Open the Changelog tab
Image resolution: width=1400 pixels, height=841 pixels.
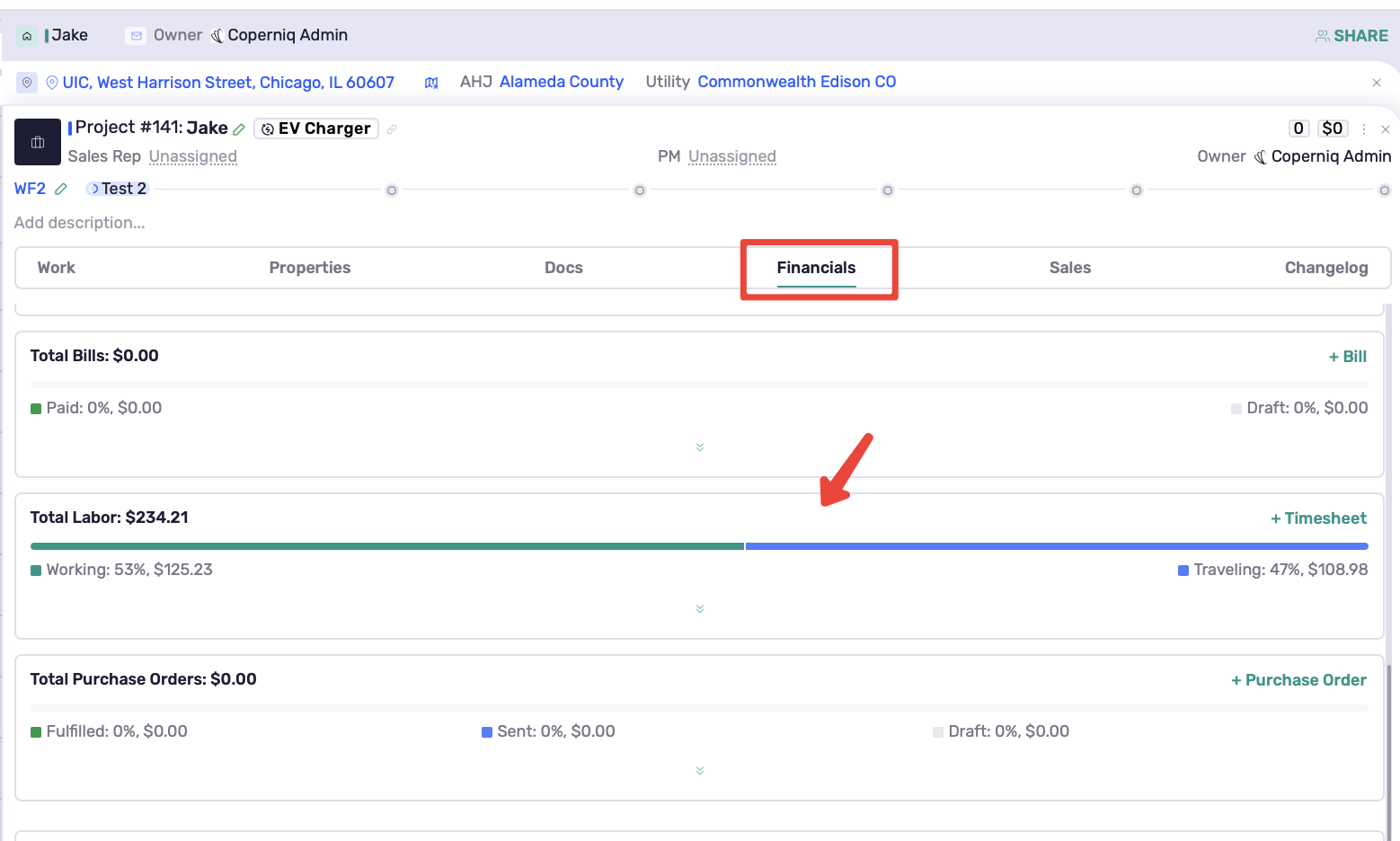[1326, 268]
